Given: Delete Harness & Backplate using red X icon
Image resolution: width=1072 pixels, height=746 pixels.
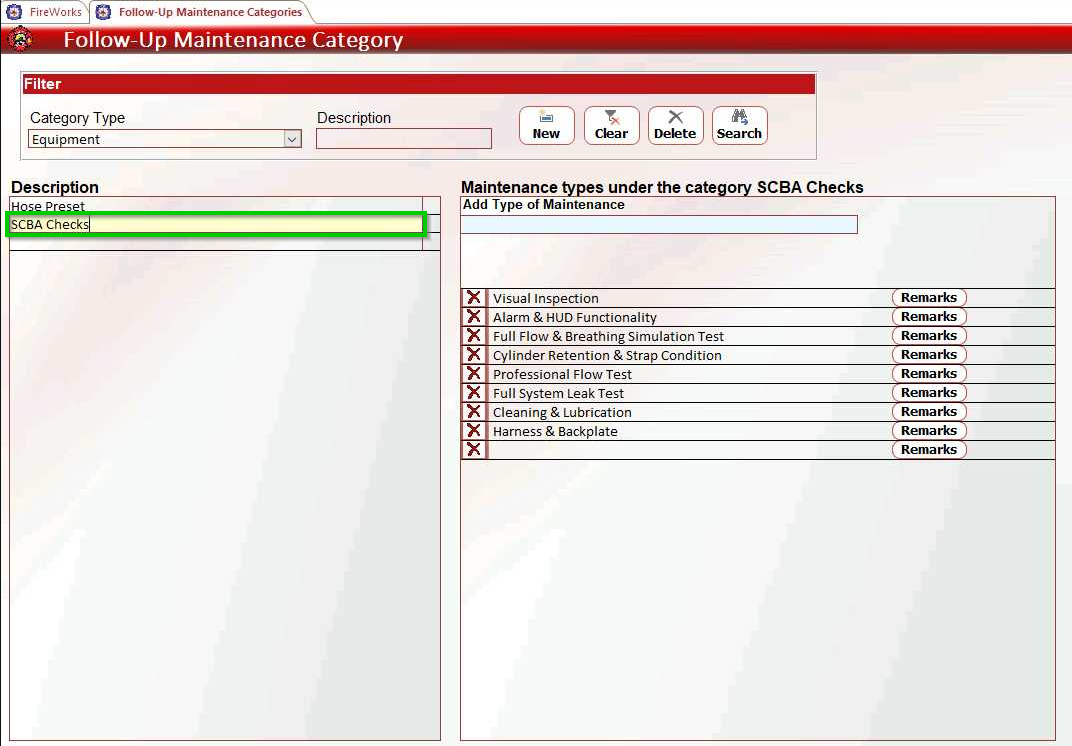Looking at the screenshot, I should click(473, 430).
